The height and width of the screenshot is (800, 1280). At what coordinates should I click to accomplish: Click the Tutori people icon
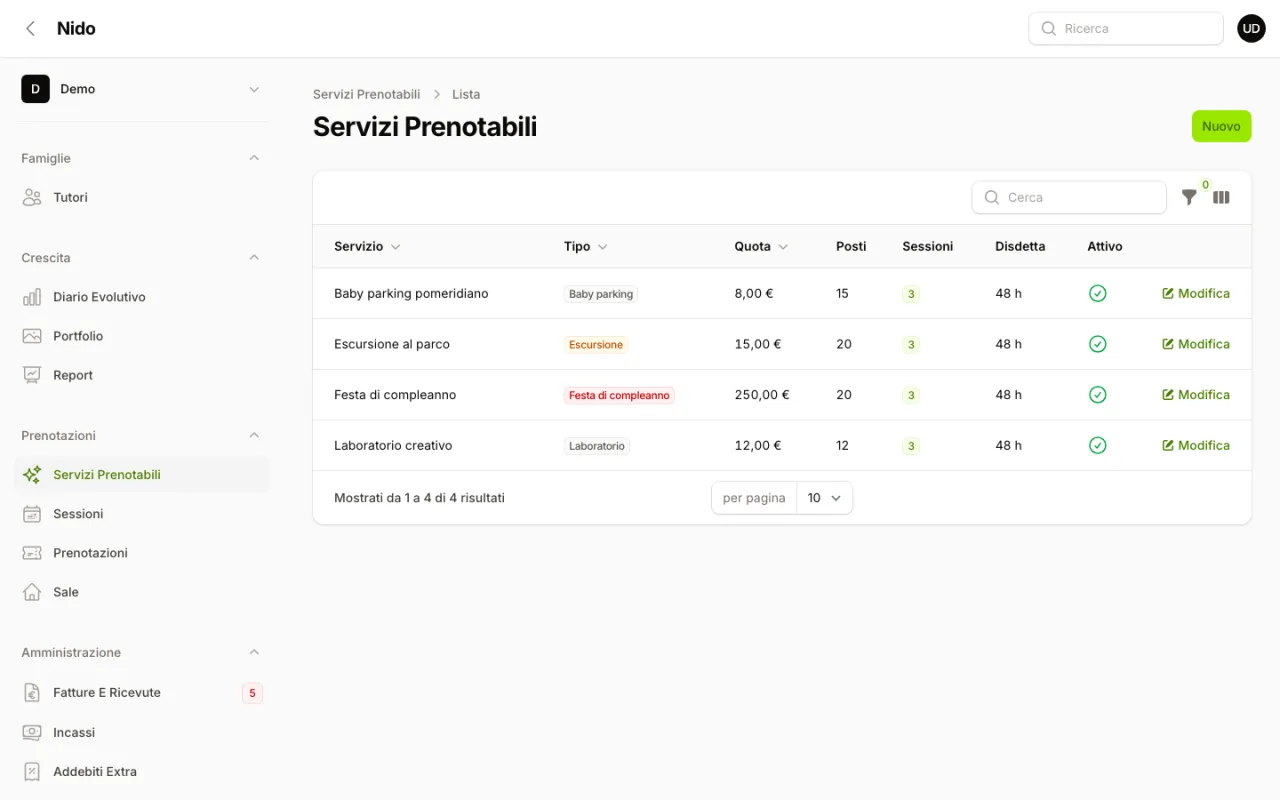[32, 198]
